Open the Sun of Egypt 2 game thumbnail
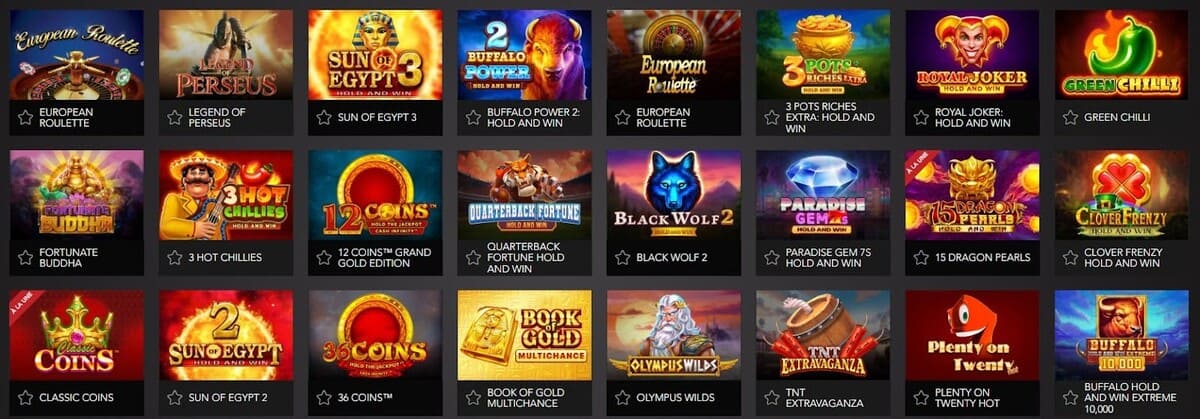1200x419 pixels. (x=226, y=335)
